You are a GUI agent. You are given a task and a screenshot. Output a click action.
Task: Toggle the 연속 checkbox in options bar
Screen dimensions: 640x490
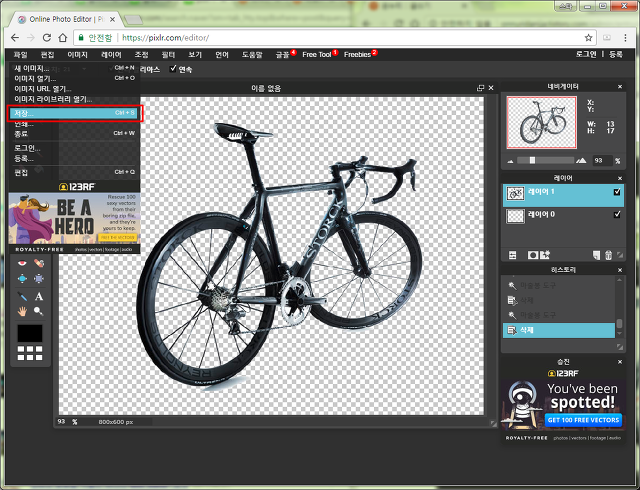tap(173, 69)
